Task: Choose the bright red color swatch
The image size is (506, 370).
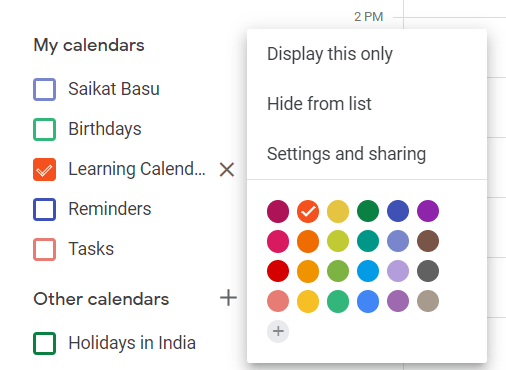Action: (278, 271)
